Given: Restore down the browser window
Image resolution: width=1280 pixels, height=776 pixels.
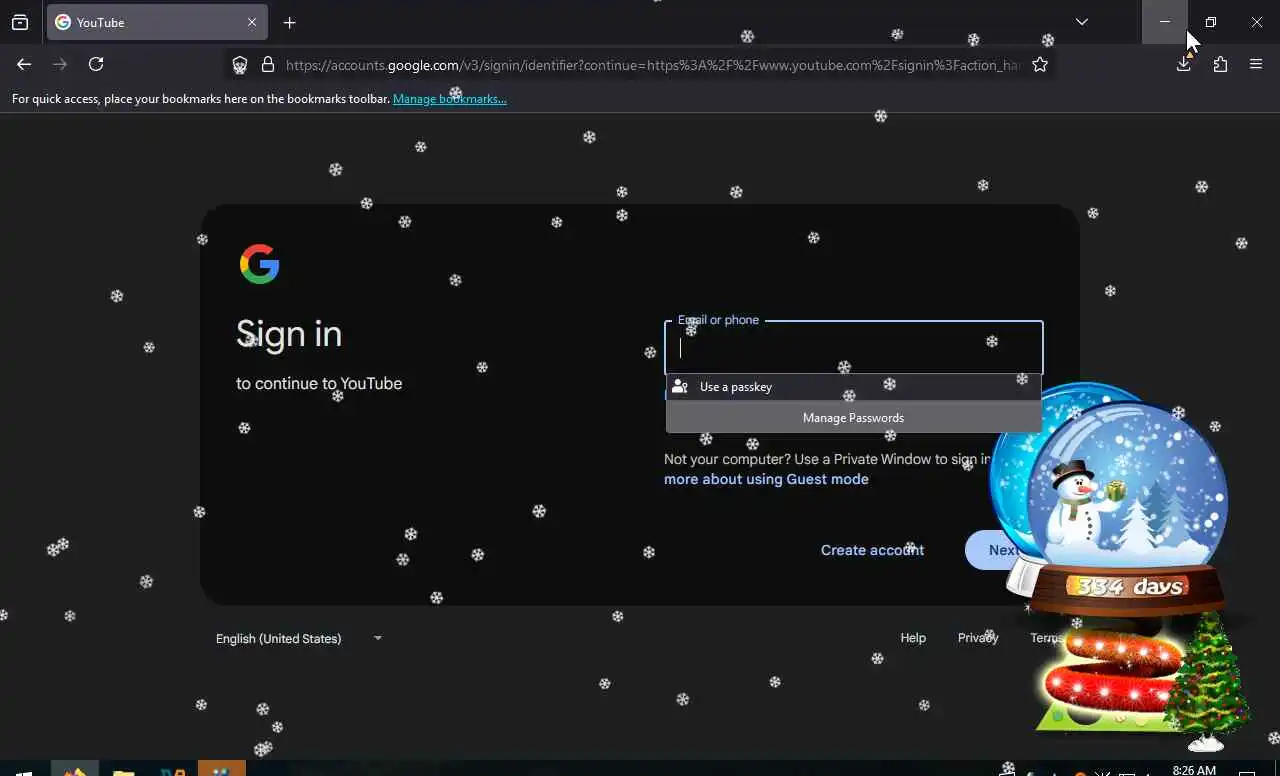Looking at the screenshot, I should coord(1211,22).
